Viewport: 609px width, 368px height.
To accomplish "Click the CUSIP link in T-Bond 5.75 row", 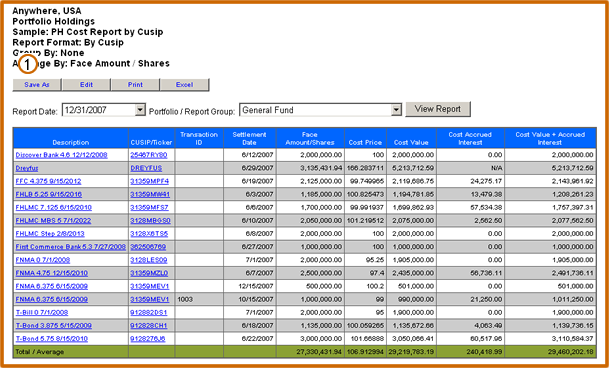I will [x=148, y=339].
